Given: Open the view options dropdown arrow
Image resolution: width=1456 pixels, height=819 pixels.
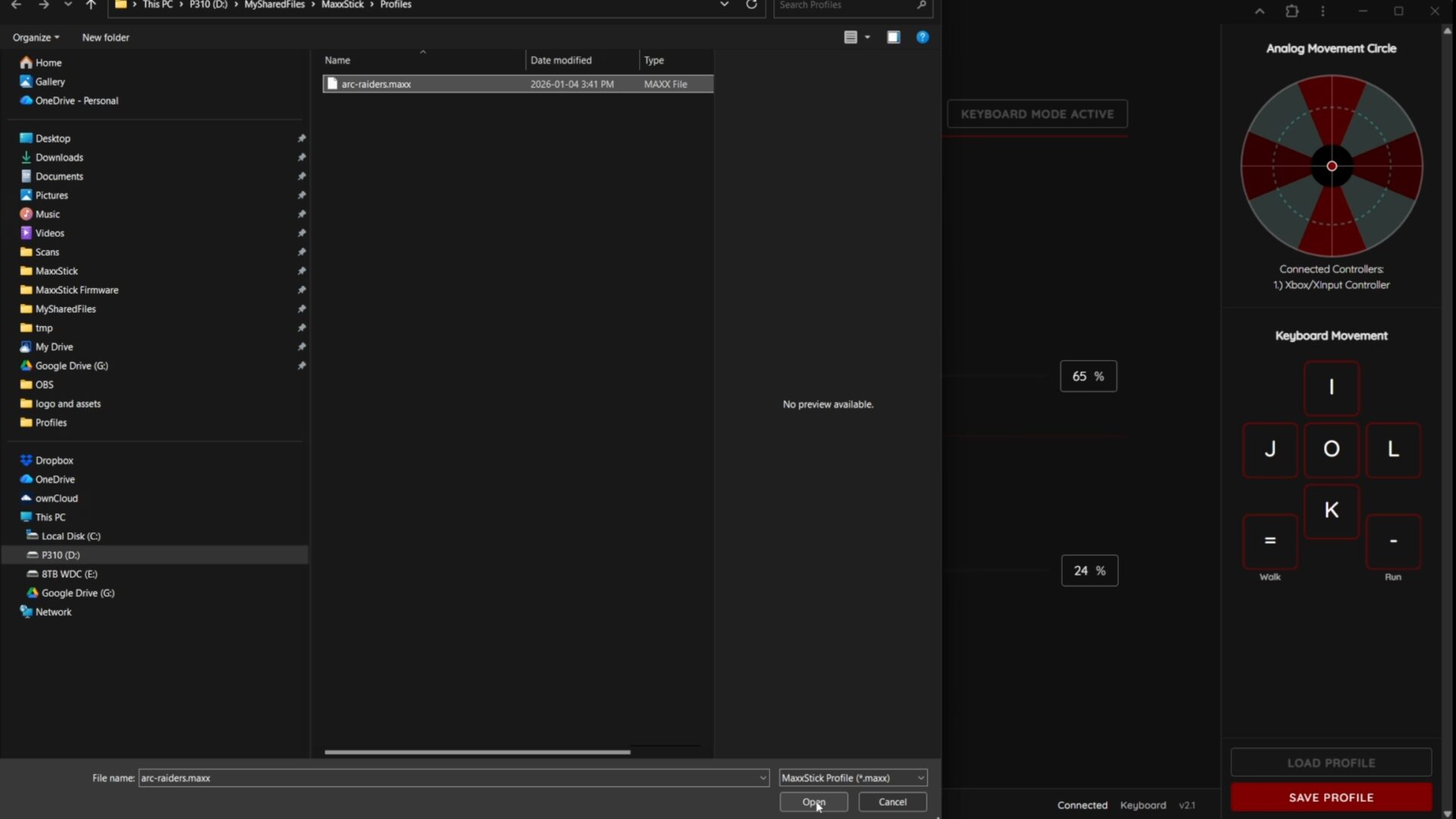Looking at the screenshot, I should pyautogui.click(x=868, y=37).
